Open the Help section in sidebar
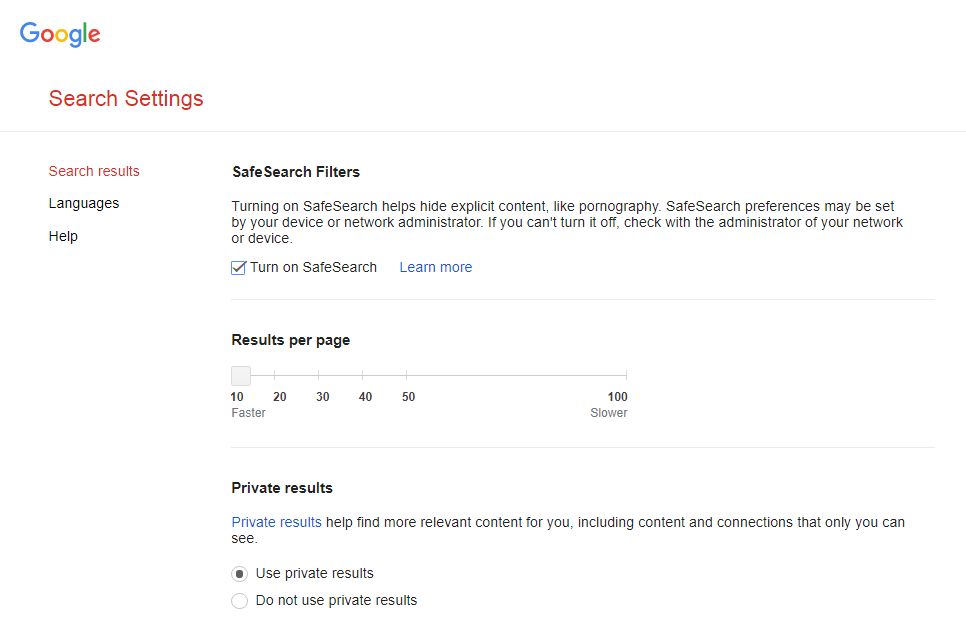 (63, 236)
